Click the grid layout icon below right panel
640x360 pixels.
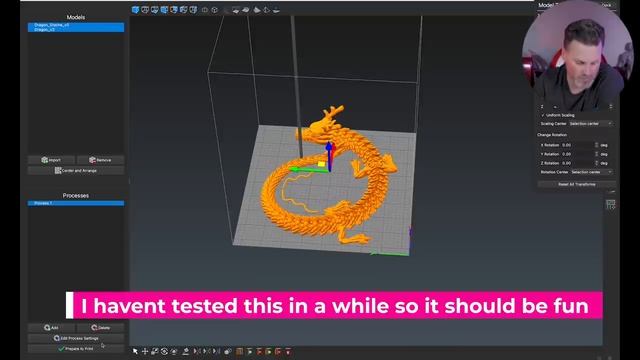click(x=611, y=204)
